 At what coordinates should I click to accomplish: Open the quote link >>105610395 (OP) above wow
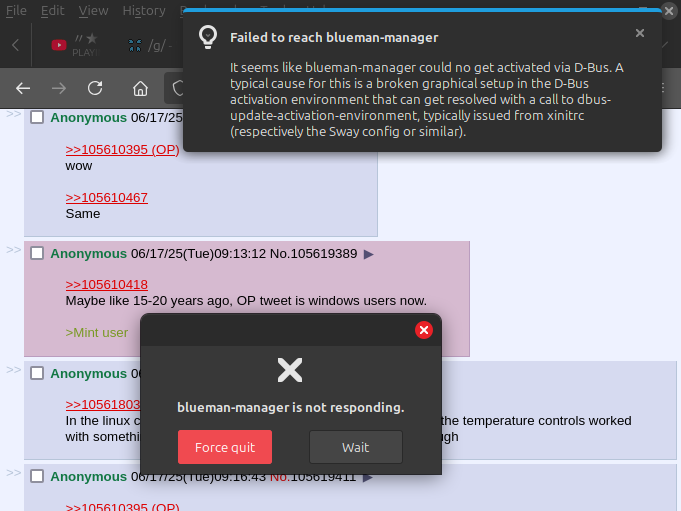coord(122,149)
